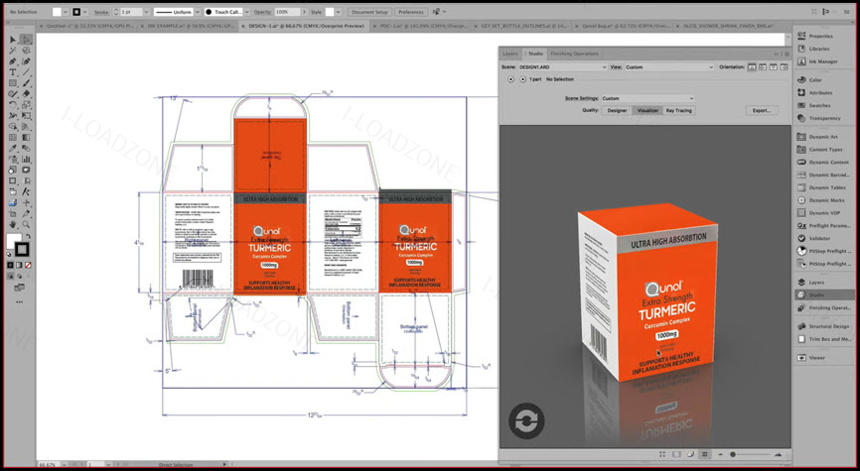Select the Selection (black arrow) tool
This screenshot has height=471, width=860.
coord(13,39)
